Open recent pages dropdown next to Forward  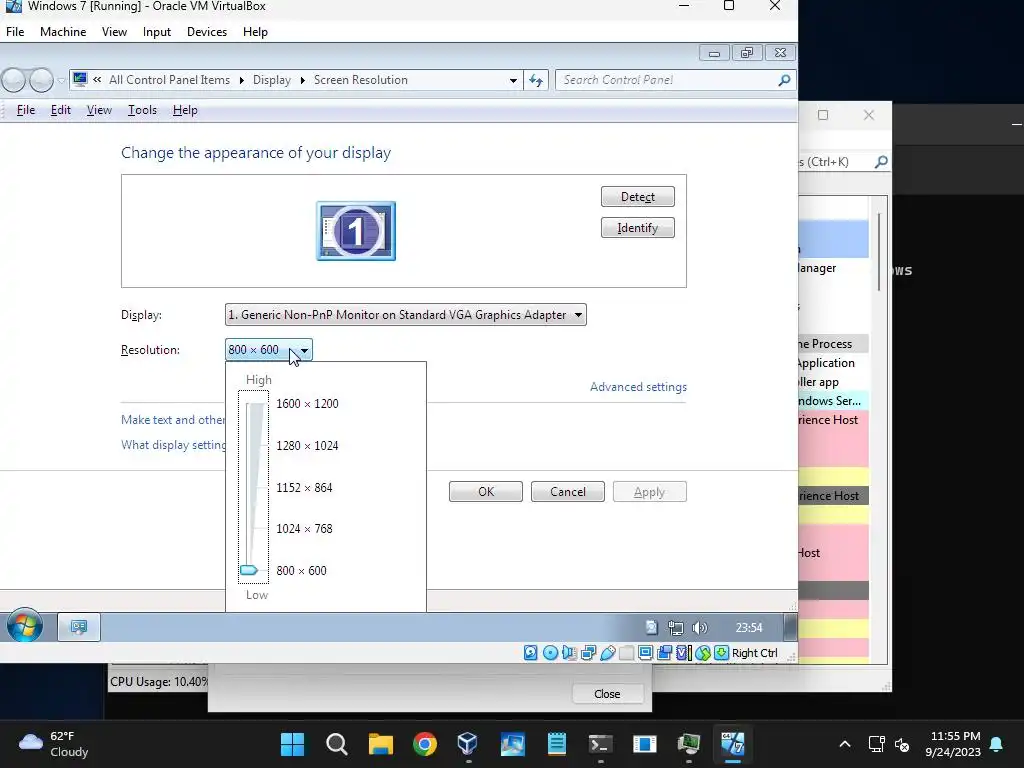(x=61, y=80)
